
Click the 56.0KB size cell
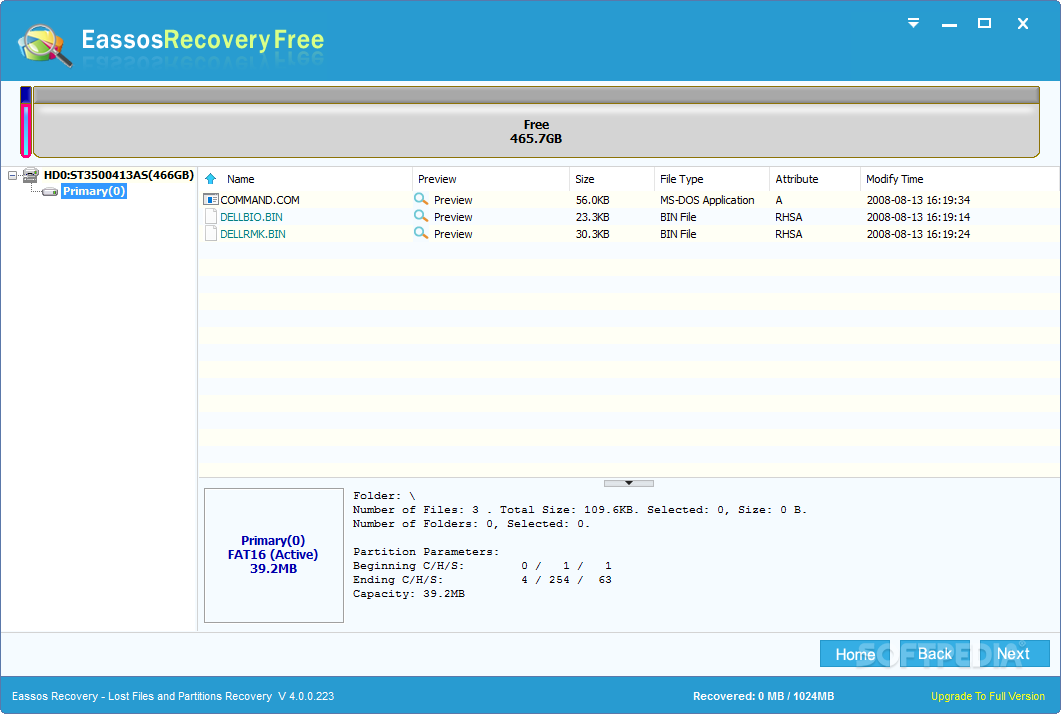[593, 200]
